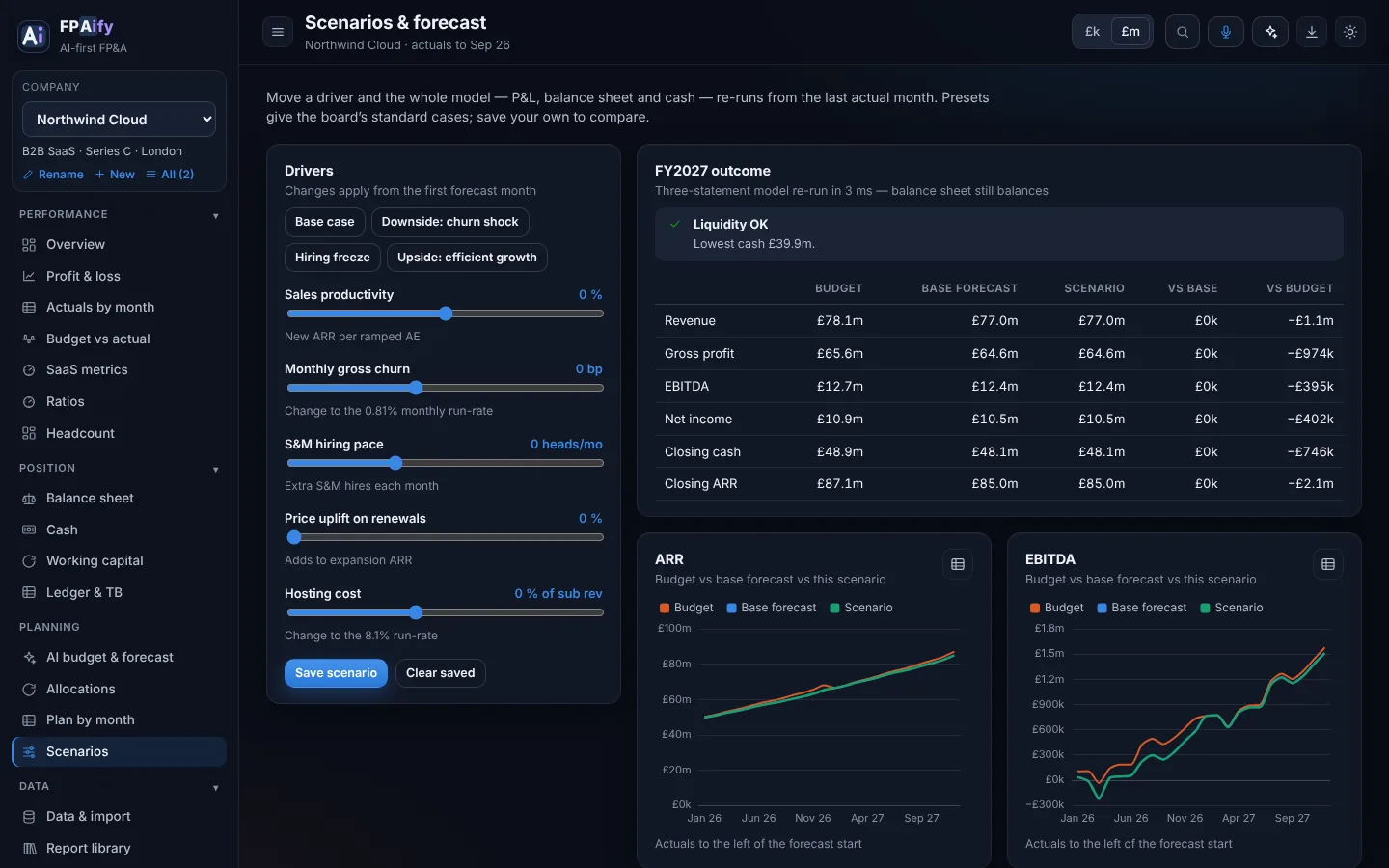Toggle Budget series in ARR legend
This screenshot has height=868, width=1389.
coord(687,608)
